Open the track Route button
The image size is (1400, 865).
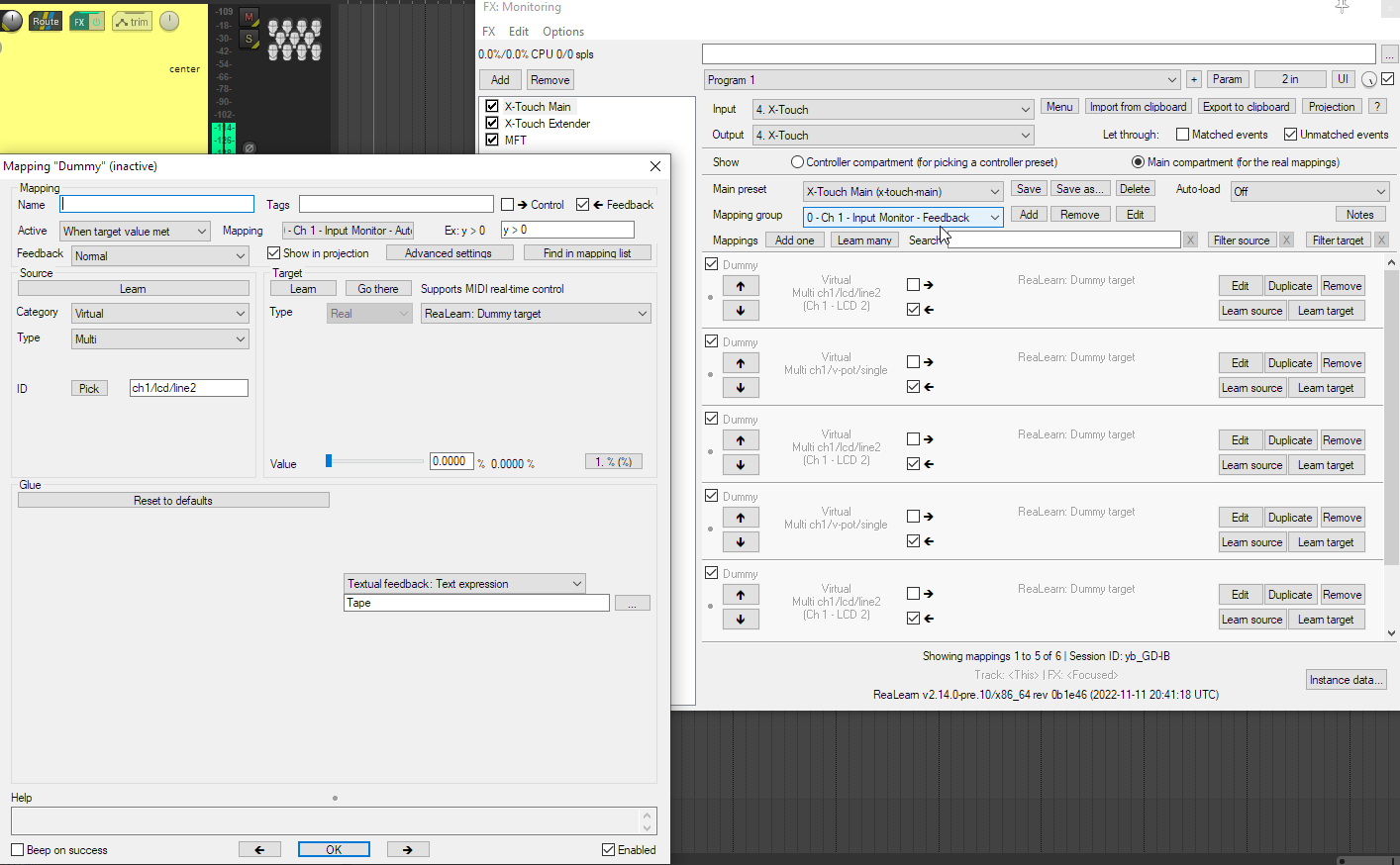pos(46,21)
